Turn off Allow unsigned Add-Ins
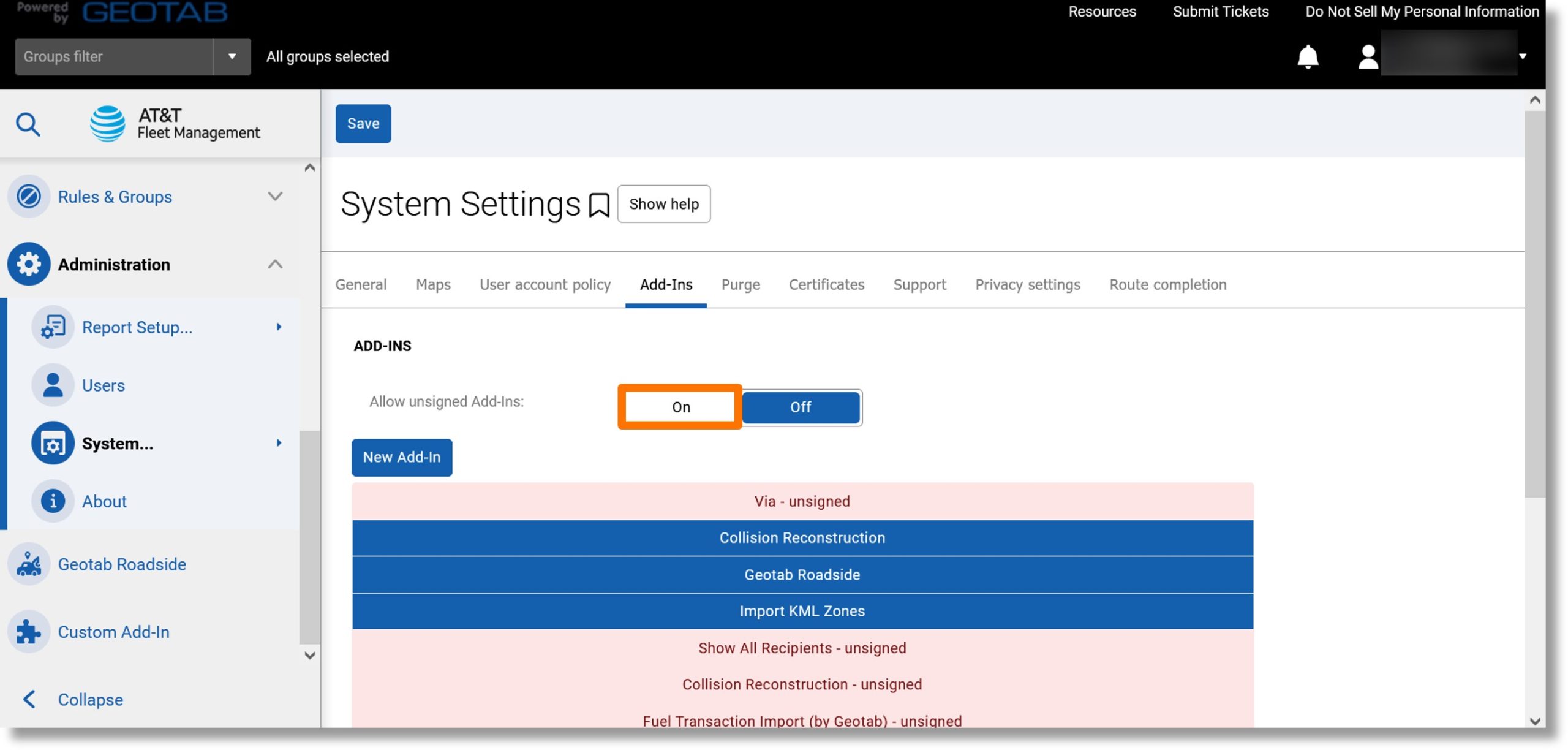1568x750 pixels. [801, 407]
